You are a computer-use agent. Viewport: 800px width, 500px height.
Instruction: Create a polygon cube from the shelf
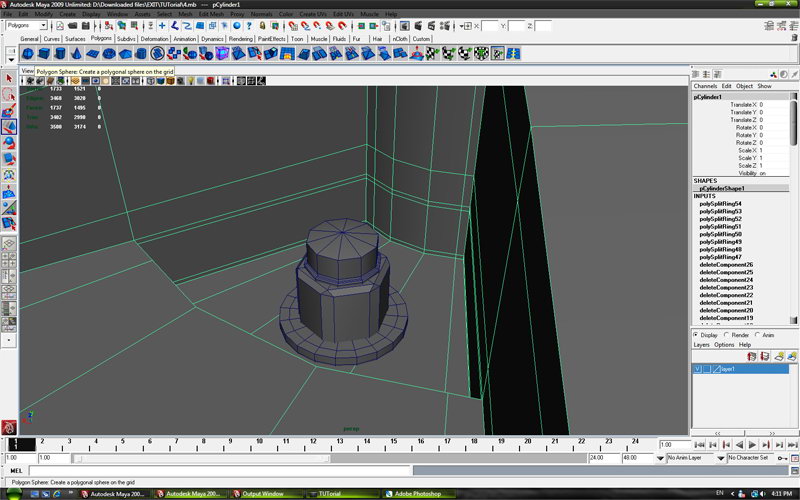point(44,54)
